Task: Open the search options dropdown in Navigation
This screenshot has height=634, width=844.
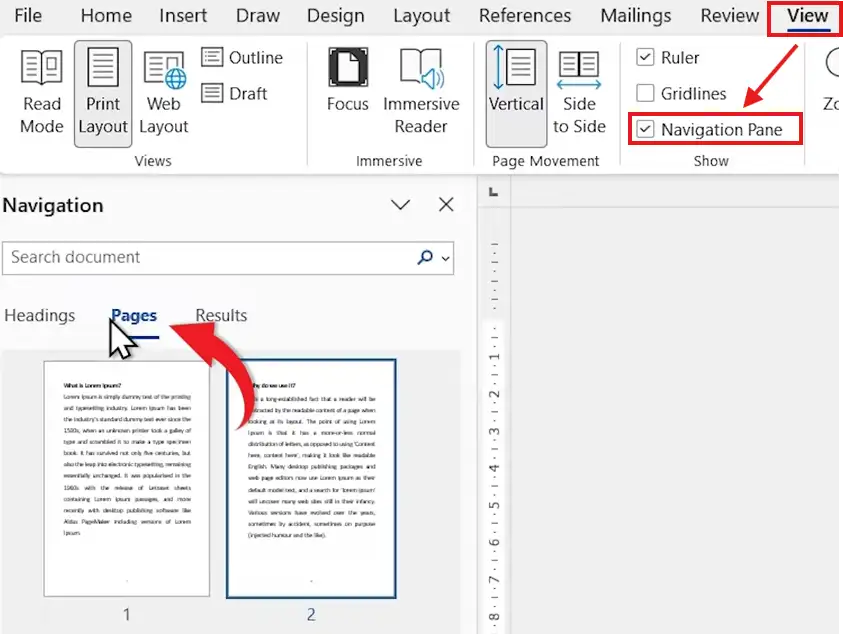Action: (443, 258)
